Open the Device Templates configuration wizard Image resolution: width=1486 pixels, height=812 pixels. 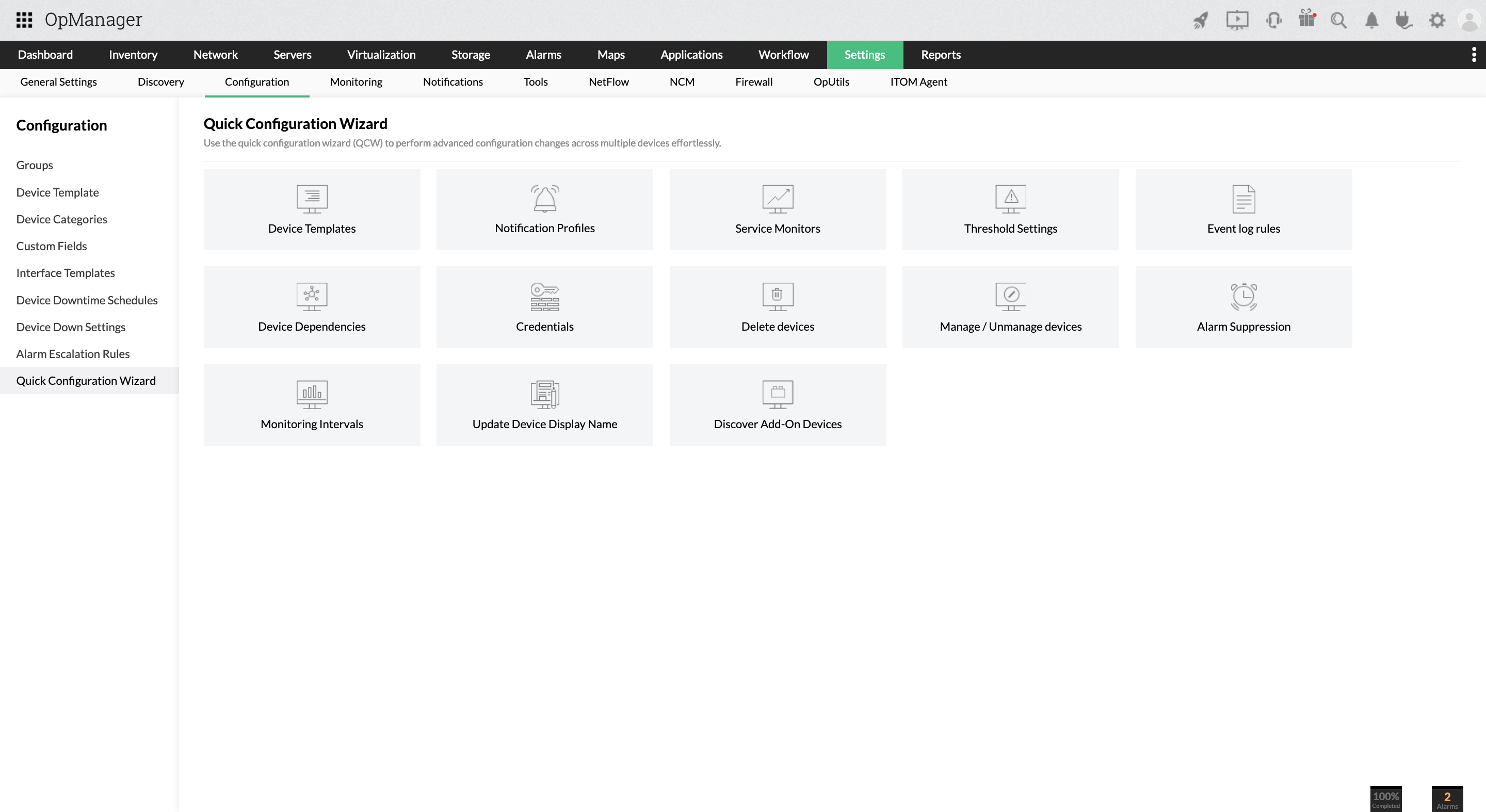(x=312, y=208)
